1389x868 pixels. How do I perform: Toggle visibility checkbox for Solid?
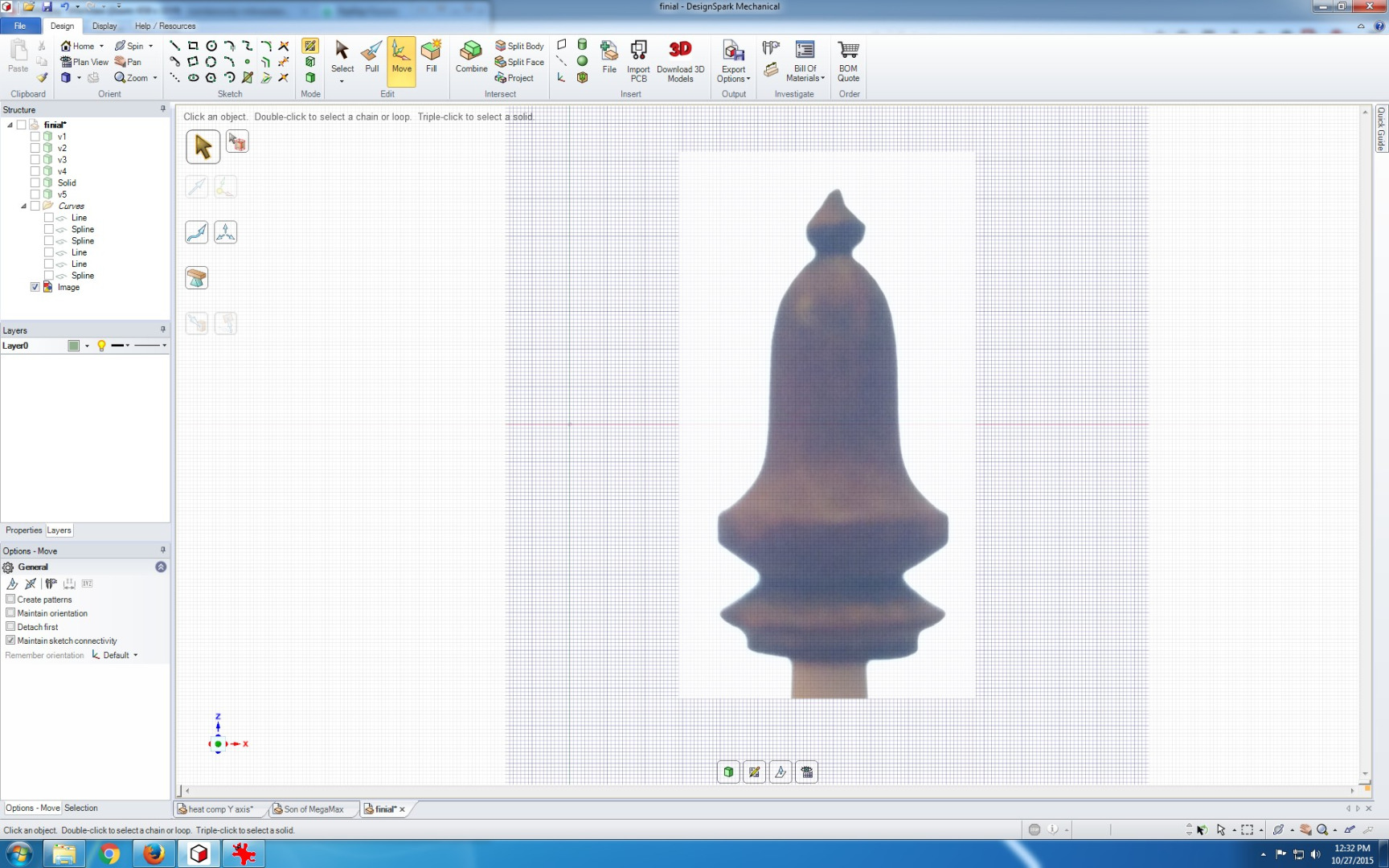(35, 182)
